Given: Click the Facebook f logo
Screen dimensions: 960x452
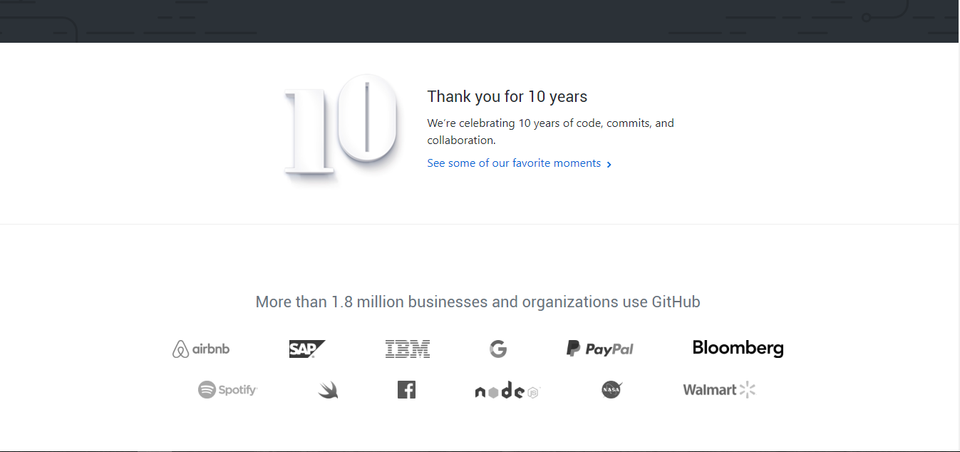Looking at the screenshot, I should [x=406, y=390].
